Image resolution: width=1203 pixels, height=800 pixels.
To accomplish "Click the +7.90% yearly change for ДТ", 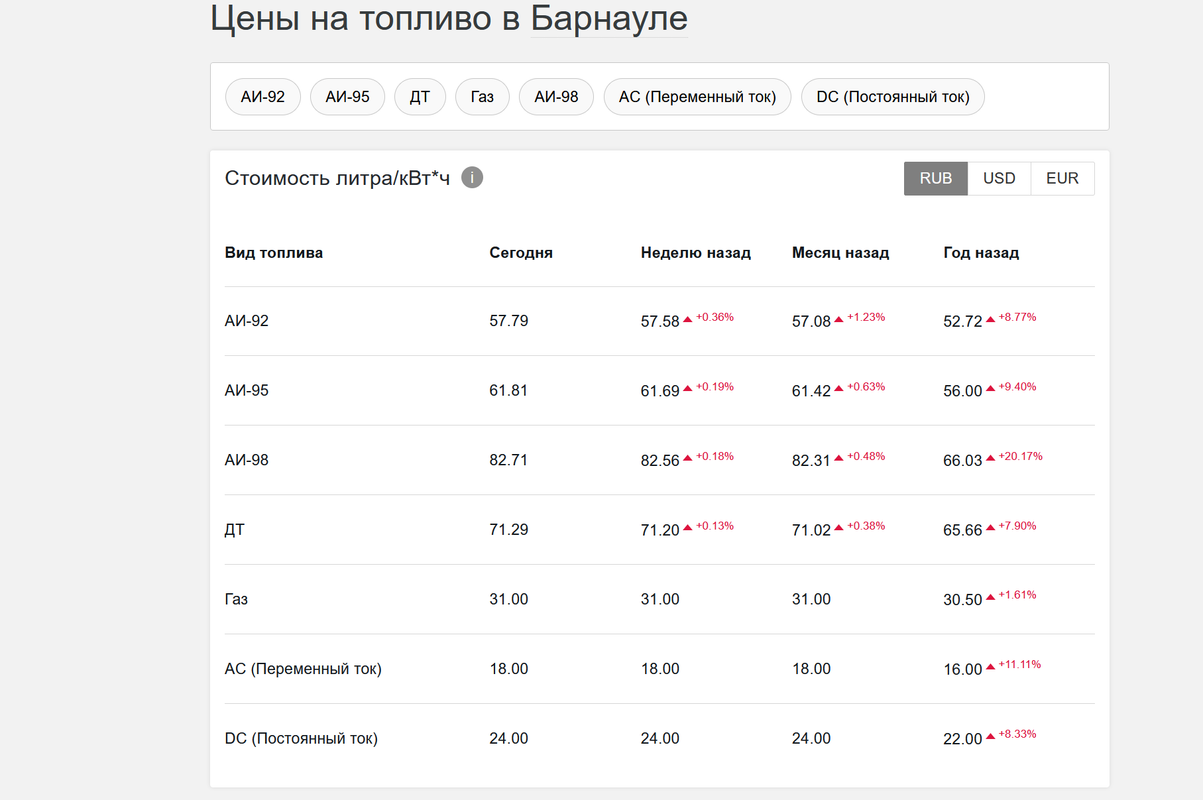I will click(x=1017, y=525).
